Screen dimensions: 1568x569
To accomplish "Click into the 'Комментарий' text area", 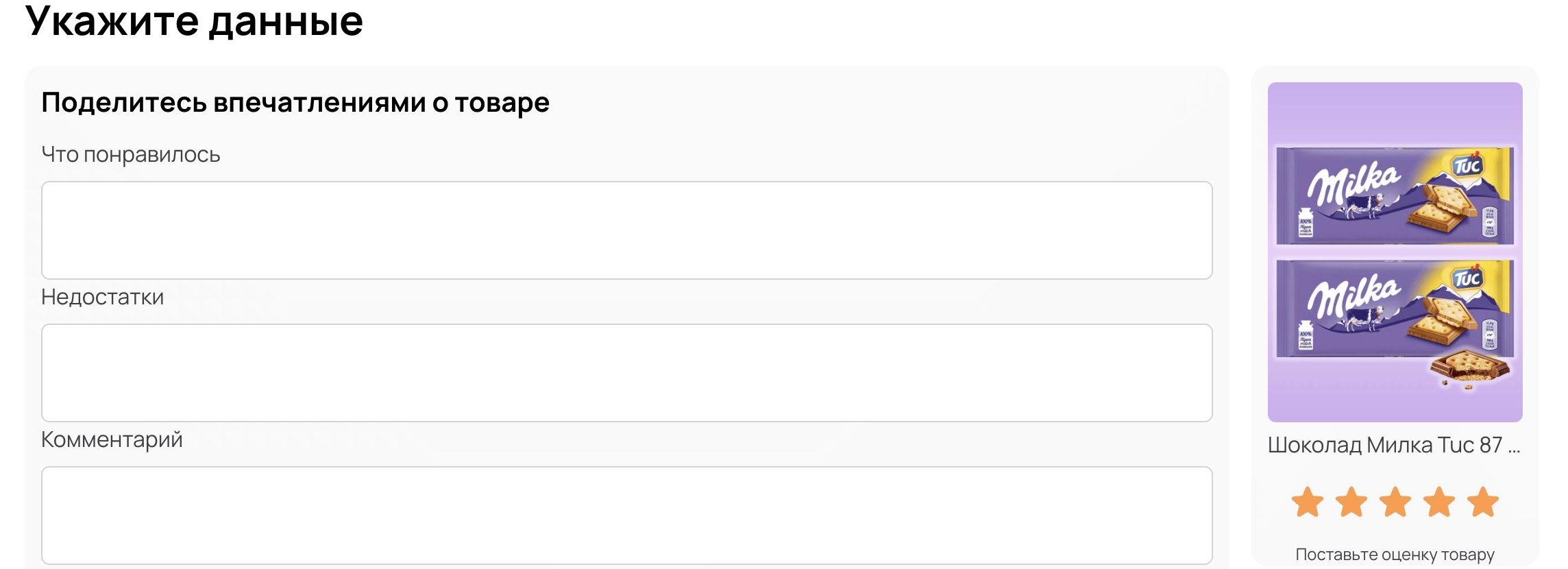I will click(x=627, y=516).
